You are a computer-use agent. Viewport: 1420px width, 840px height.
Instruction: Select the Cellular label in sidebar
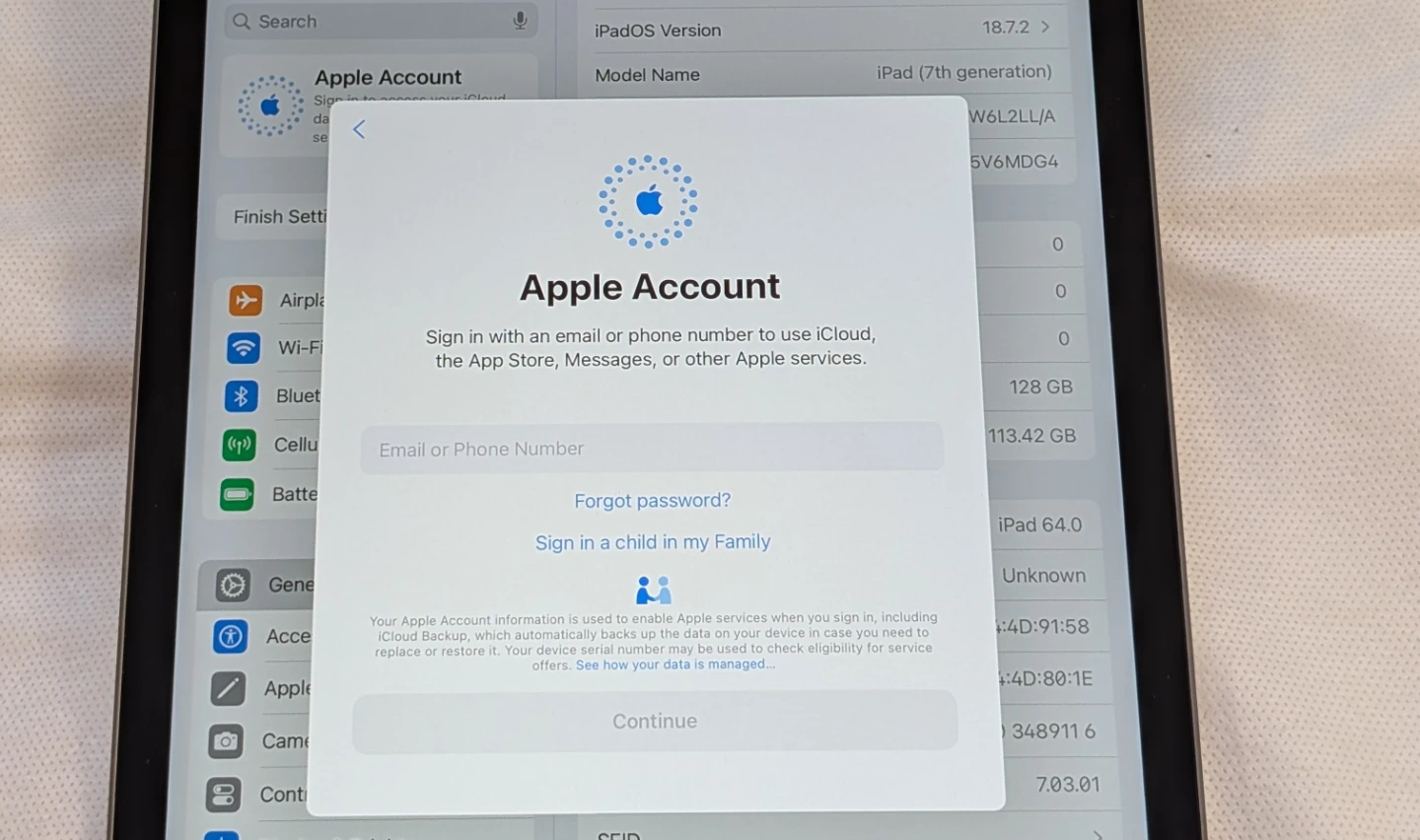click(296, 445)
